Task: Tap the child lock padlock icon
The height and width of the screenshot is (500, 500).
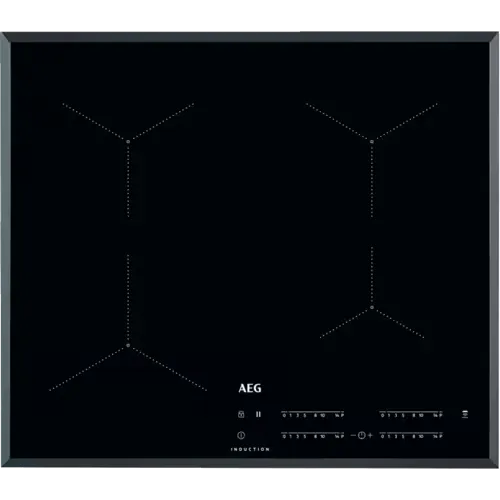Action: click(241, 414)
